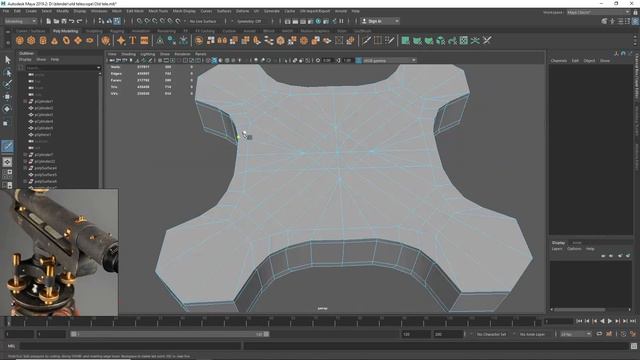
Task: Open the Outliner search field dropdown arrow
Action: [98, 68]
